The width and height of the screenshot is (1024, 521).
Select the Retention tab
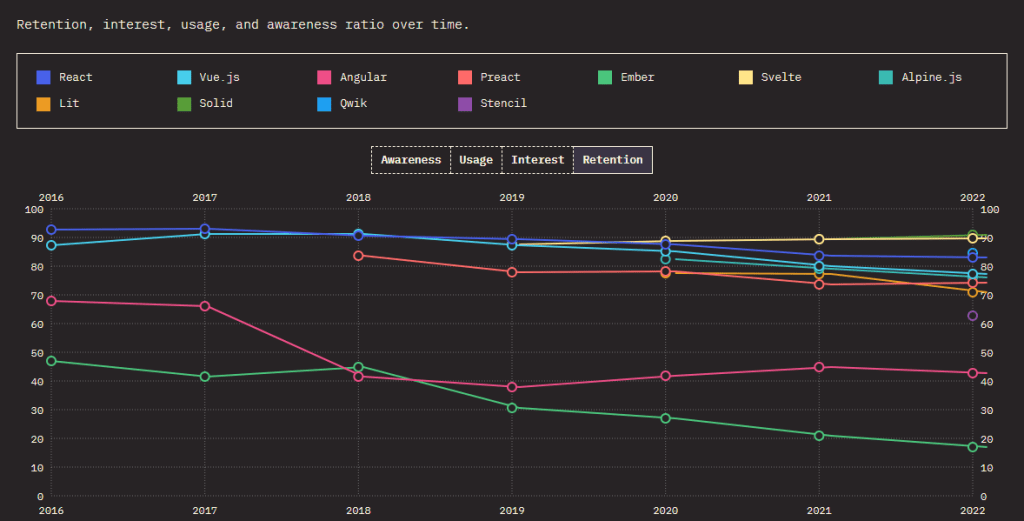point(613,160)
